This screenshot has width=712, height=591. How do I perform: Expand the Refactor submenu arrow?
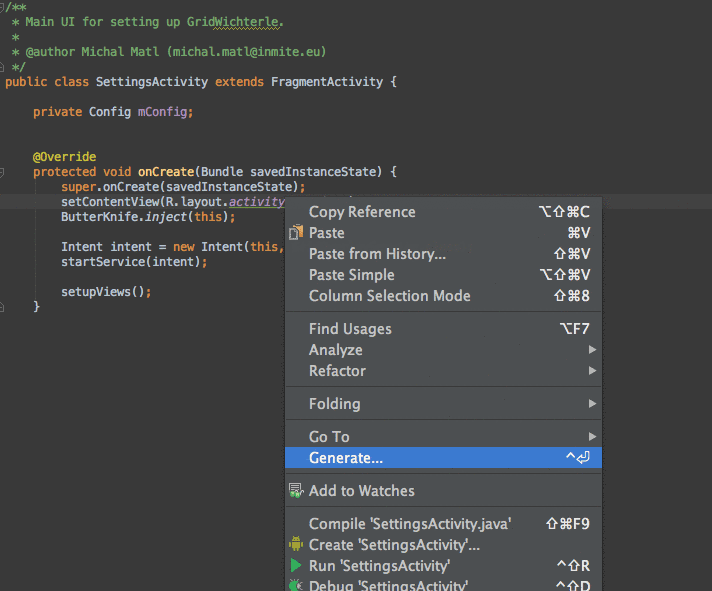(593, 371)
